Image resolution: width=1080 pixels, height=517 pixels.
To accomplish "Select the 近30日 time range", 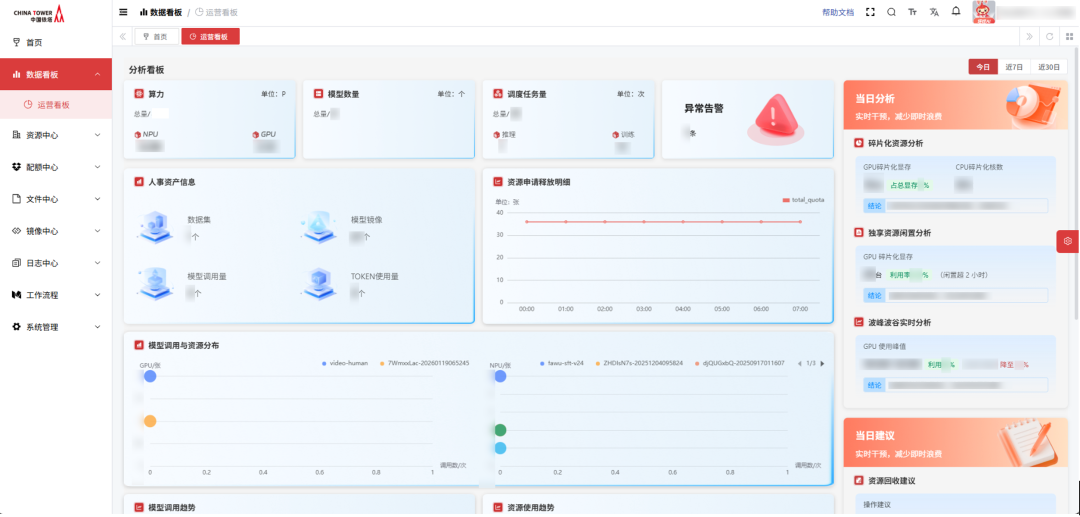I will coord(1049,67).
